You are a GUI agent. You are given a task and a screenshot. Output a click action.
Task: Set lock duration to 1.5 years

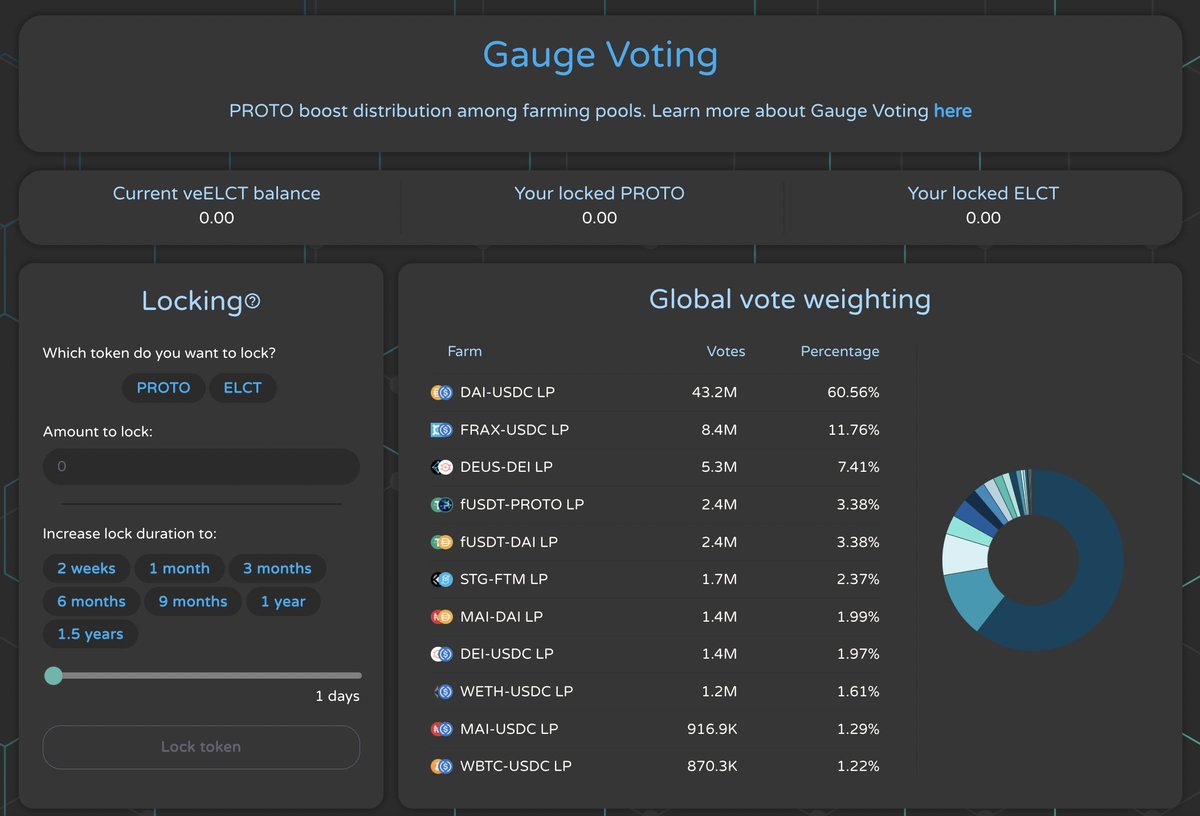(90, 634)
